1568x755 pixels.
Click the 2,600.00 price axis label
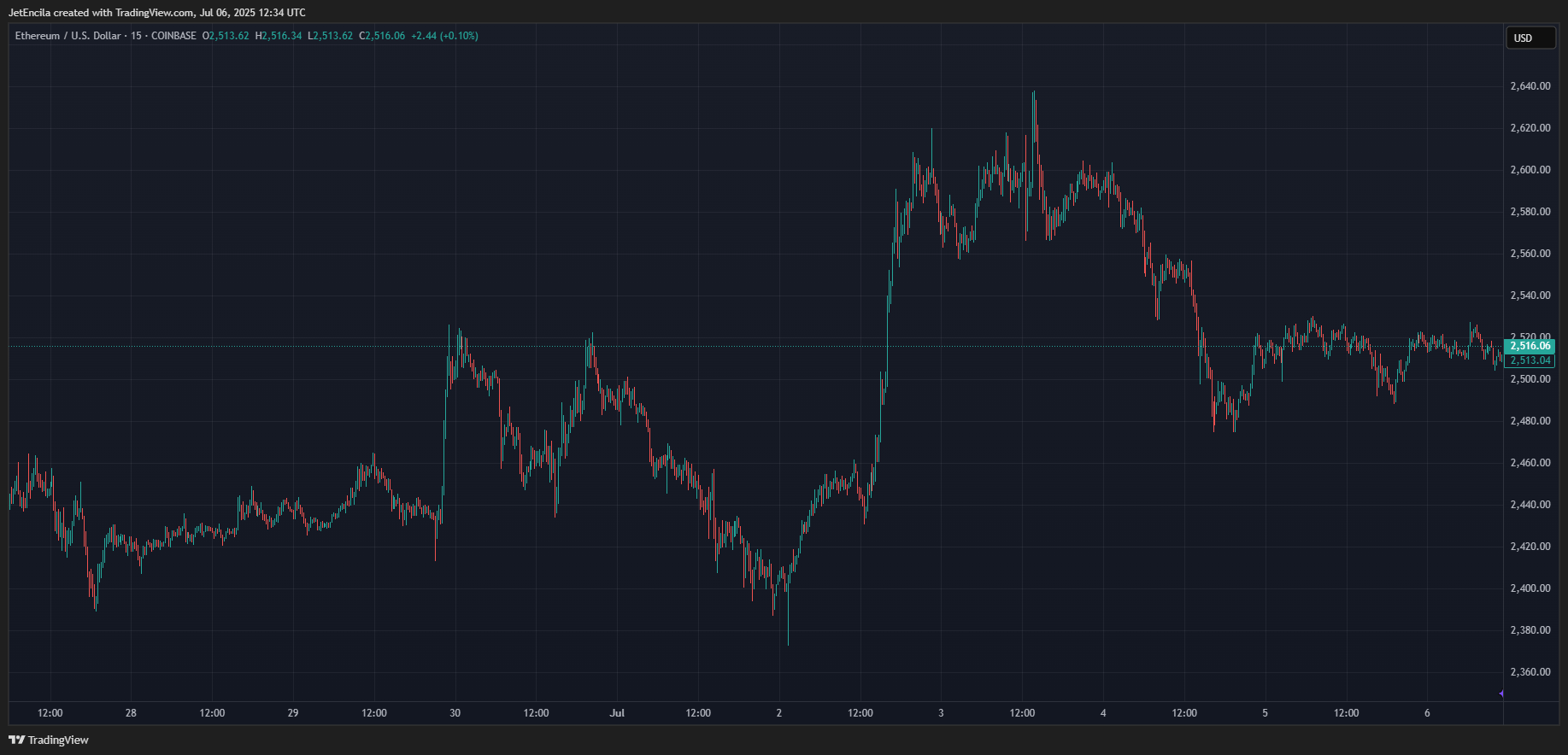(x=1530, y=170)
